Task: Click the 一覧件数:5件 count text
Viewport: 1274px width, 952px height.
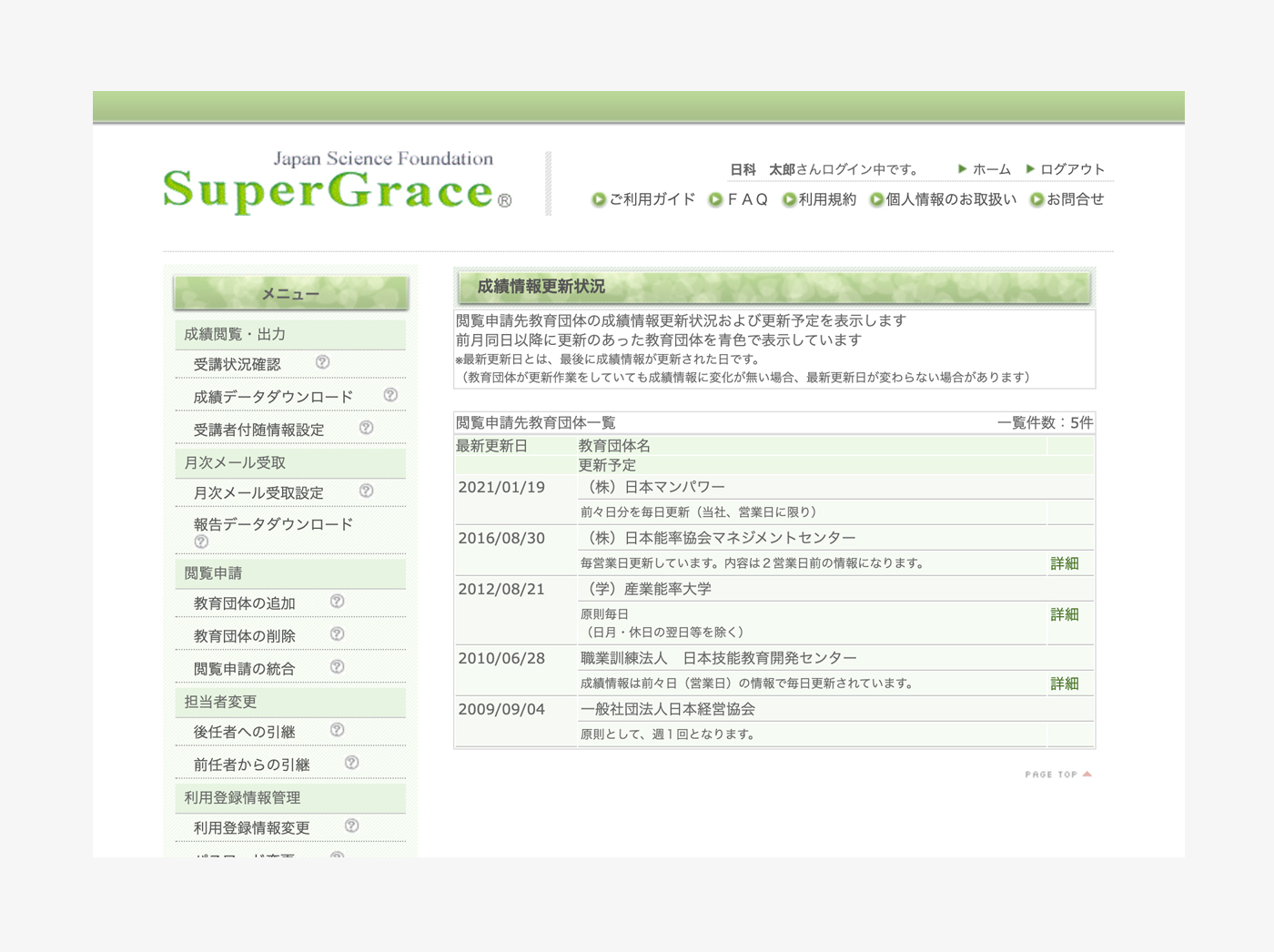Action: (1045, 422)
